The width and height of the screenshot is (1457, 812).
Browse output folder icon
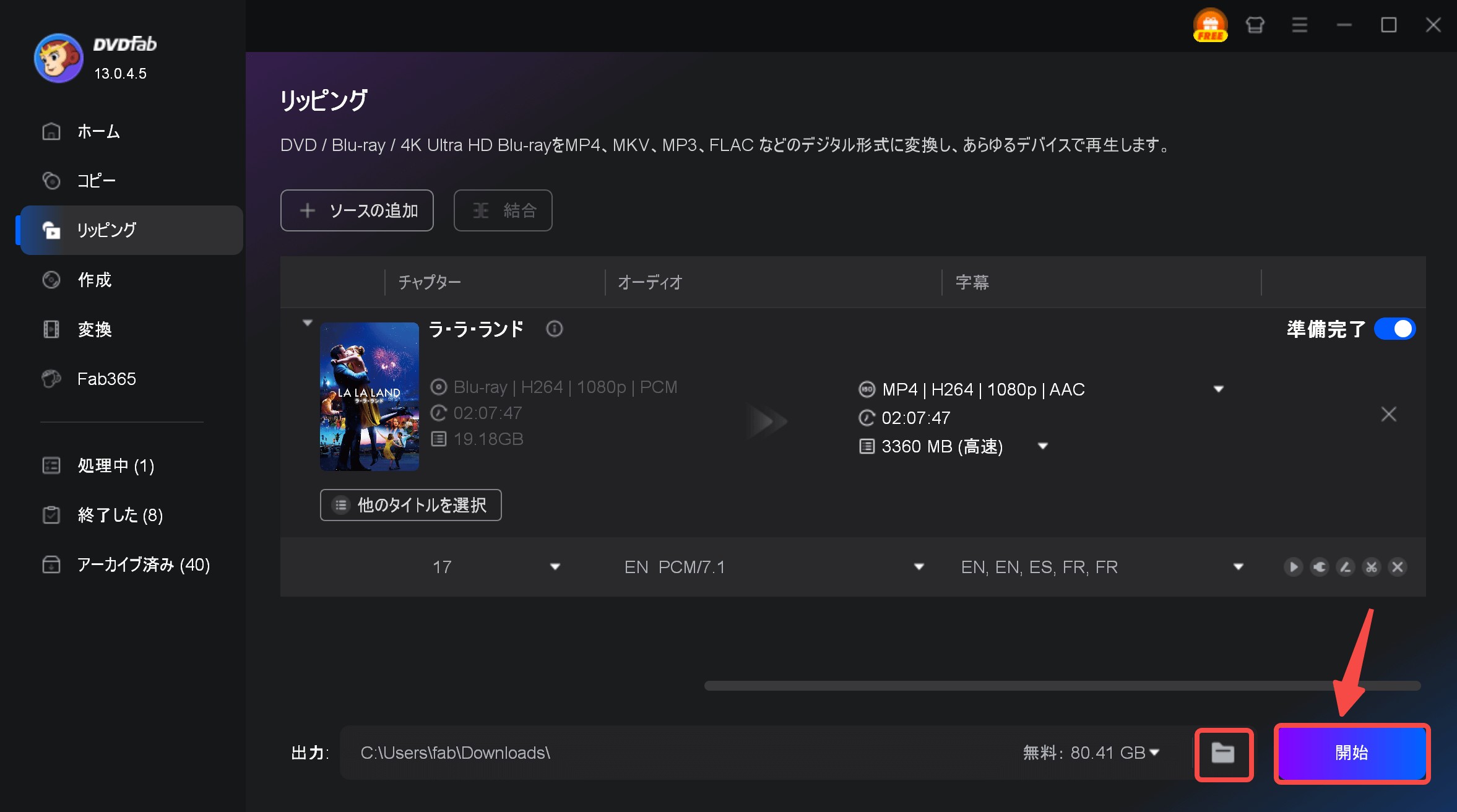coord(1223,754)
